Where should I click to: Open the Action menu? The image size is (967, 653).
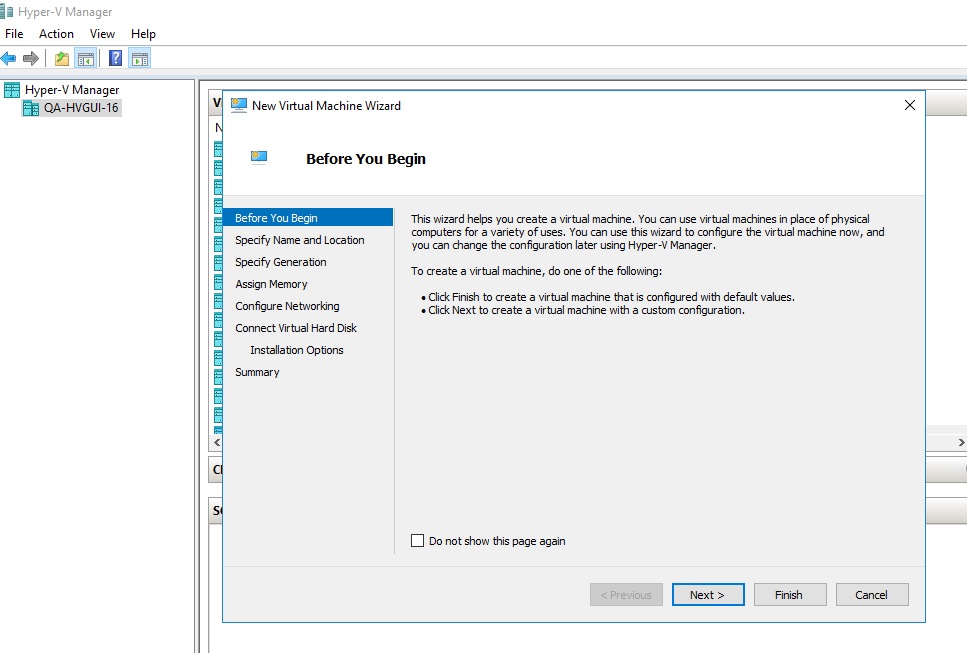click(x=56, y=34)
